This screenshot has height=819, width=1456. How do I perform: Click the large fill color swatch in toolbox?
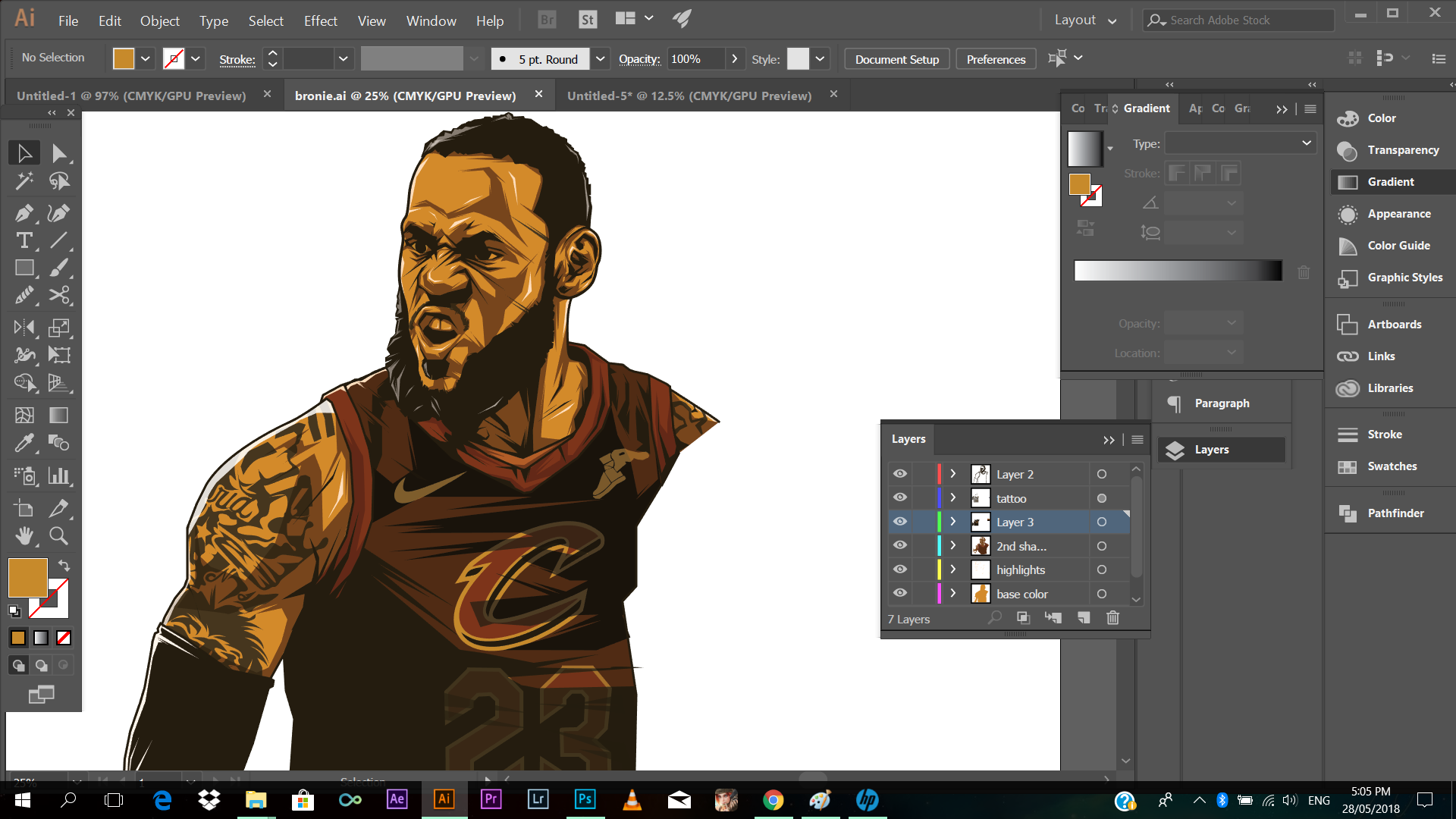(27, 578)
